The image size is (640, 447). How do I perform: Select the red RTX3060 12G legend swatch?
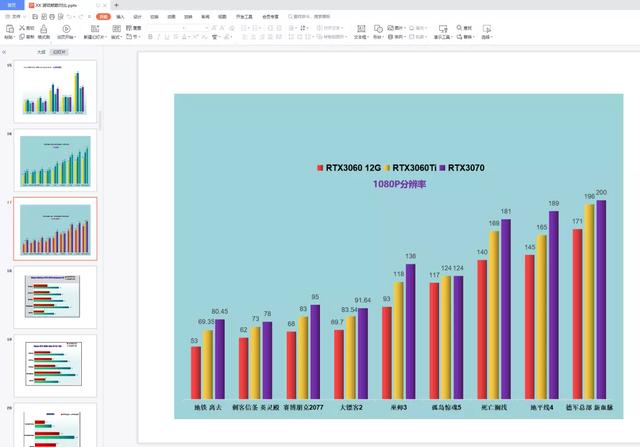[x=320, y=168]
